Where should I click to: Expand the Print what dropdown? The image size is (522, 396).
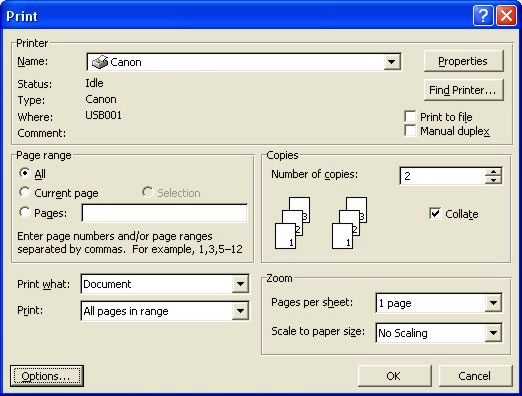click(240, 284)
